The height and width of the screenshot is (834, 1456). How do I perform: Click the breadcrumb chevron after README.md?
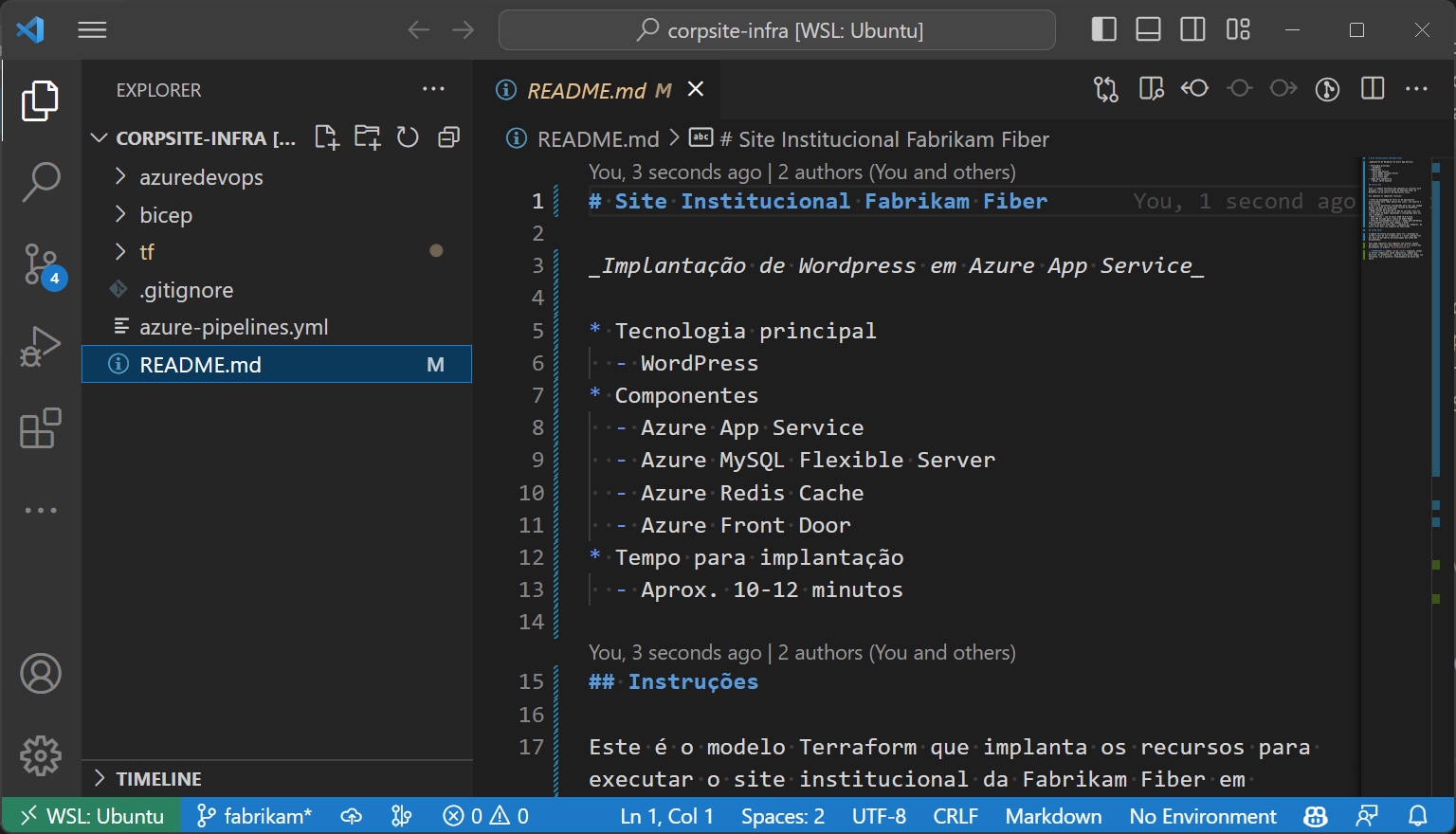pyautogui.click(x=674, y=138)
